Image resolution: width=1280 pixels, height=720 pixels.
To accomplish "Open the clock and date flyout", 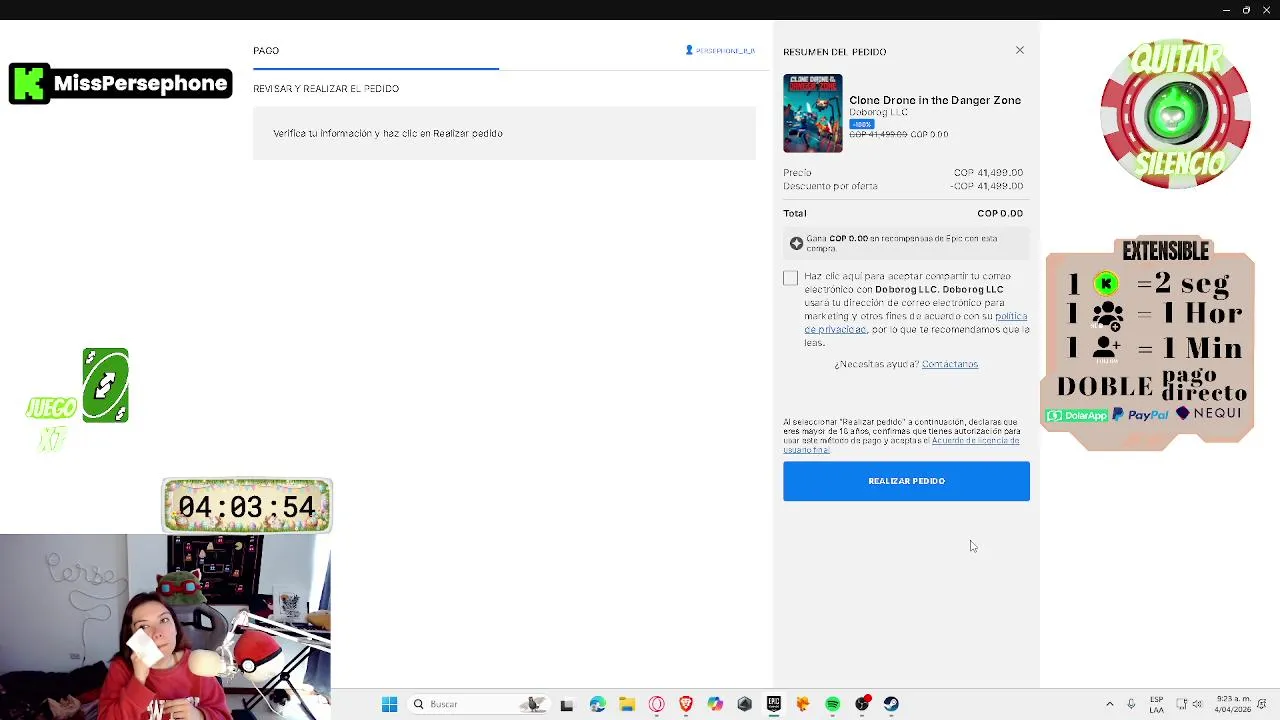I will [x=1232, y=704].
